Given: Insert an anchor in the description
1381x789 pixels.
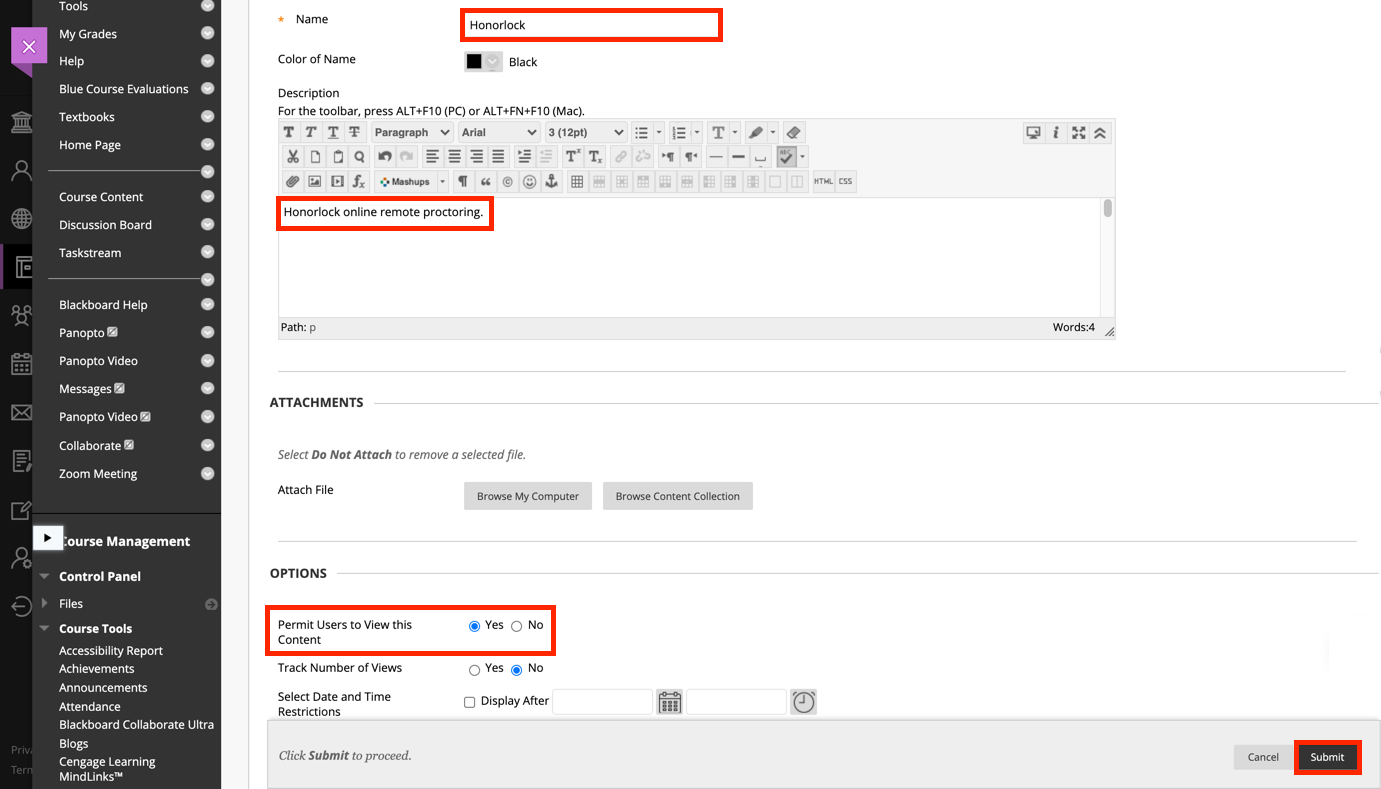Looking at the screenshot, I should pos(550,182).
